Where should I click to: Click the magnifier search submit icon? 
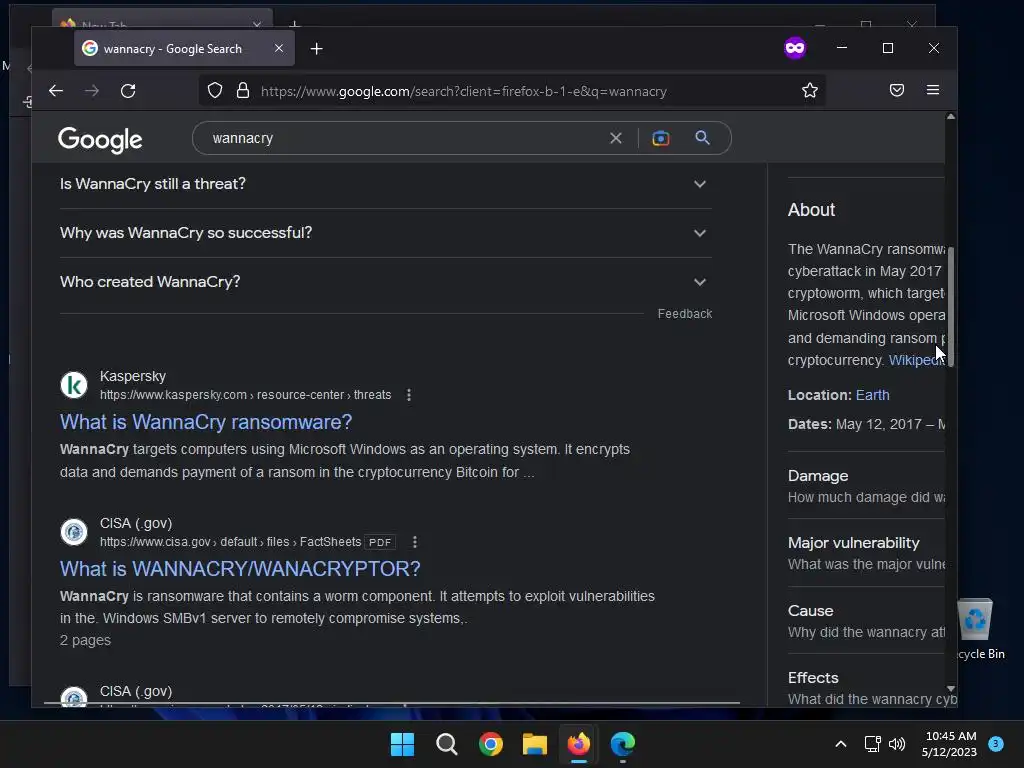click(703, 138)
